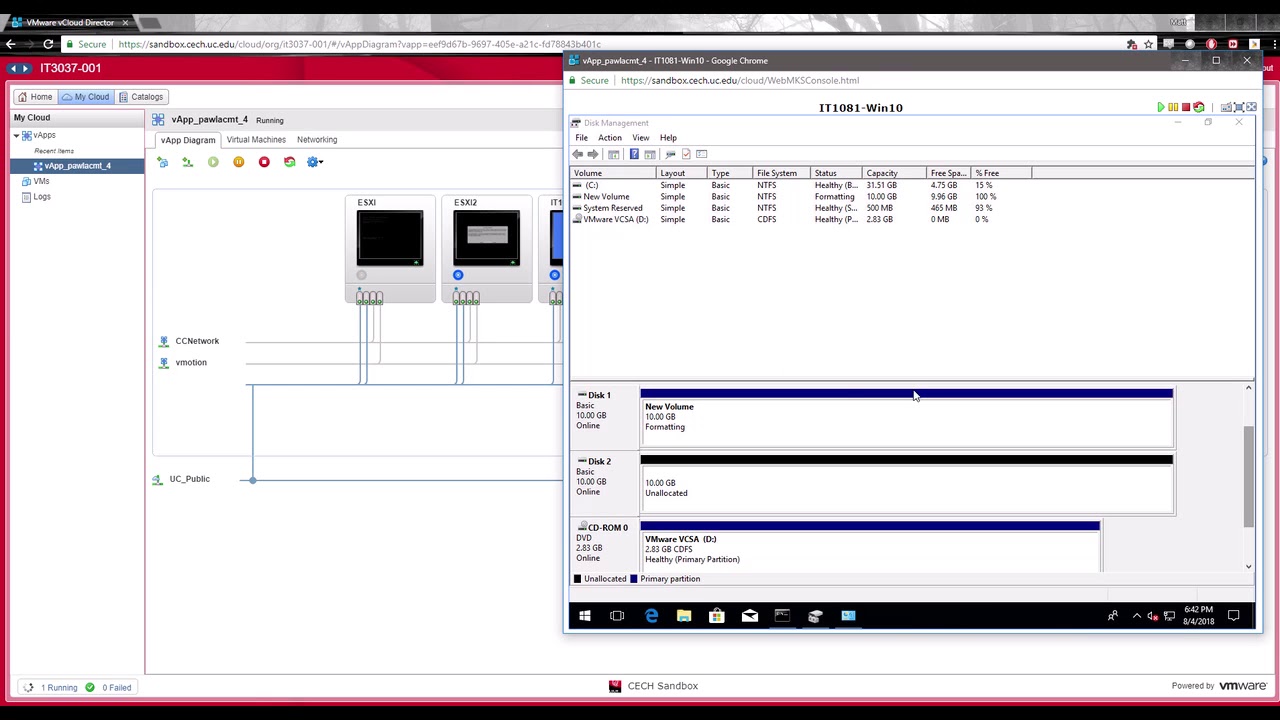
Task: Open the VM Action Center notifications icon
Action: point(1233,616)
